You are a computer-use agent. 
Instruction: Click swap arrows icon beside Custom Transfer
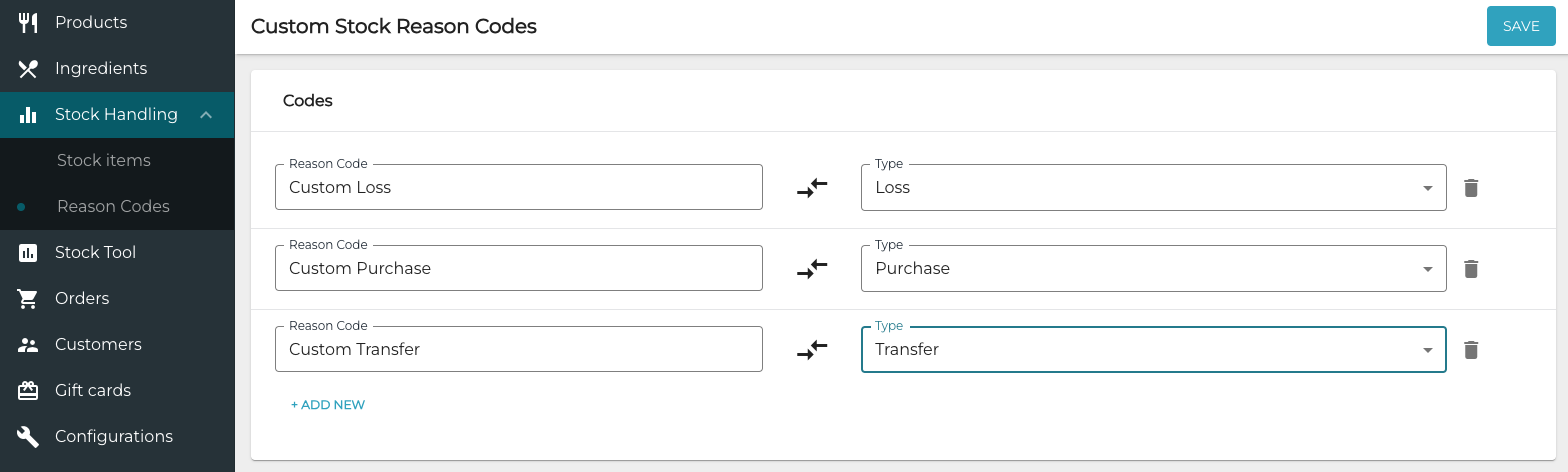click(812, 350)
